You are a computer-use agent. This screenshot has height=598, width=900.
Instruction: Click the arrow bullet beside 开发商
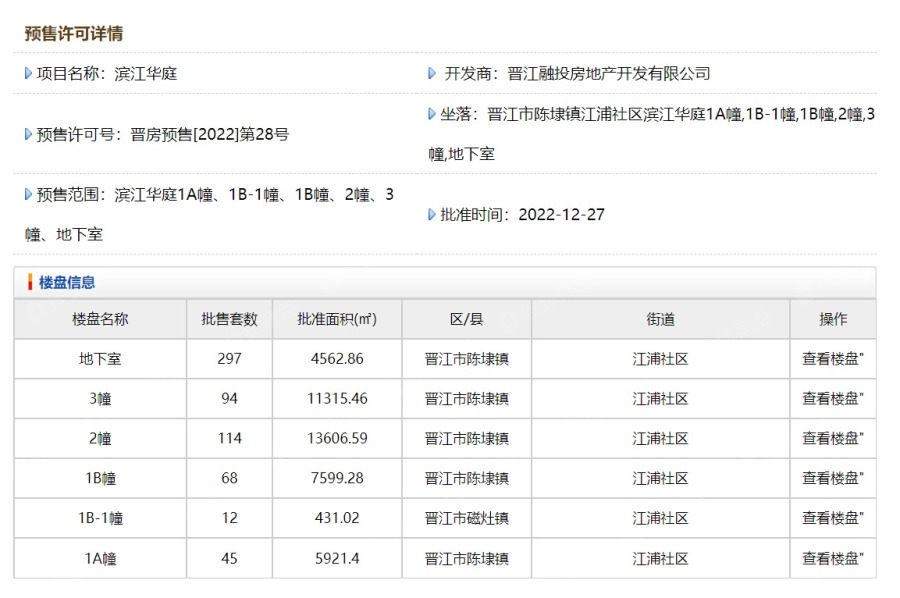click(x=432, y=73)
